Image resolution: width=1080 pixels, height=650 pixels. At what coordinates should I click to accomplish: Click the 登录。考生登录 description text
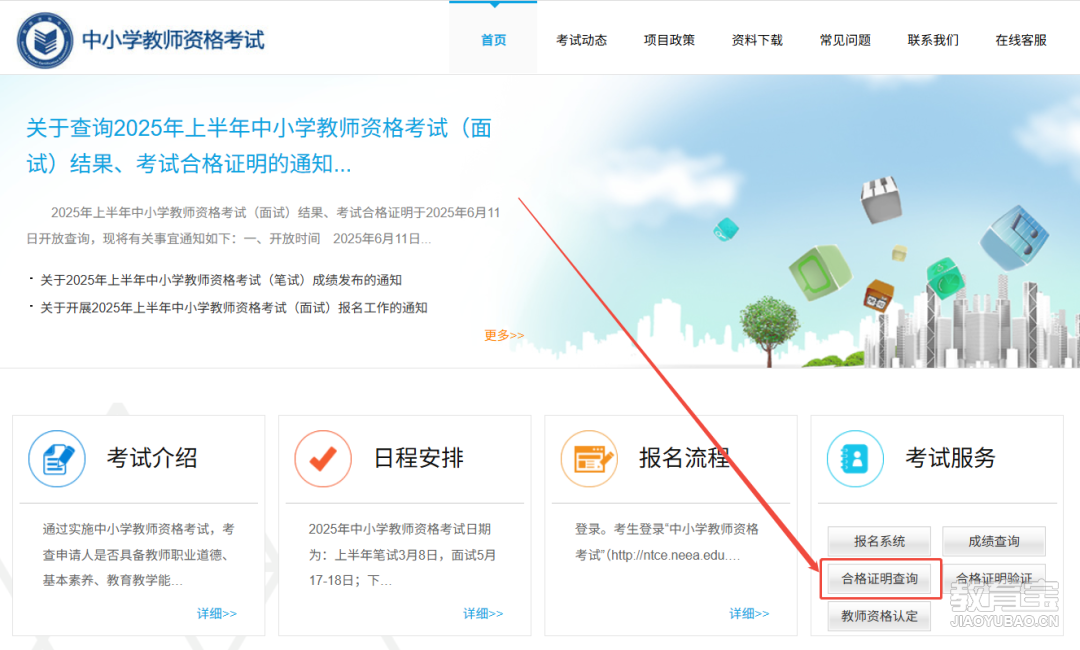pos(667,542)
